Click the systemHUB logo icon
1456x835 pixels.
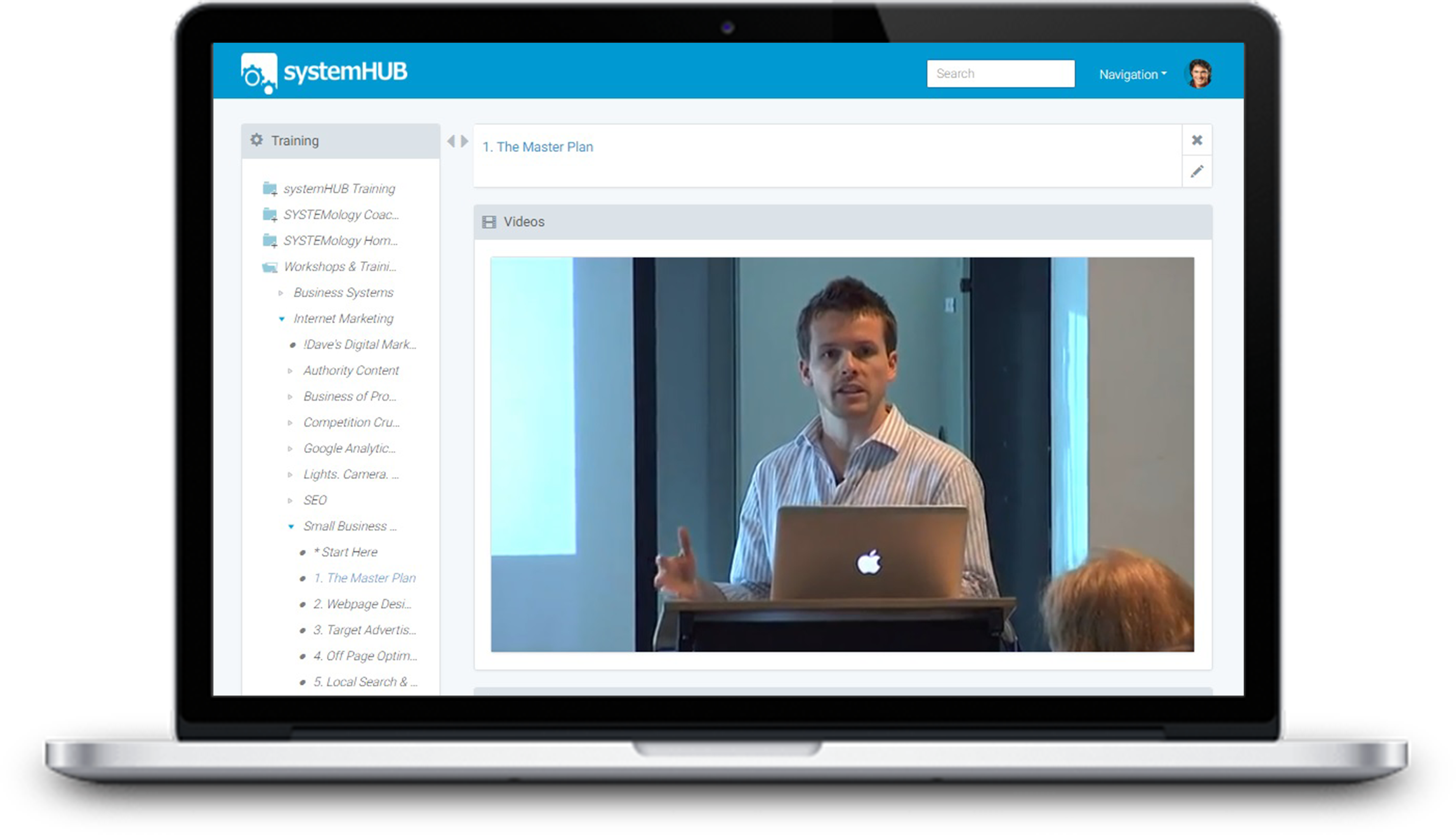pyautogui.click(x=259, y=73)
